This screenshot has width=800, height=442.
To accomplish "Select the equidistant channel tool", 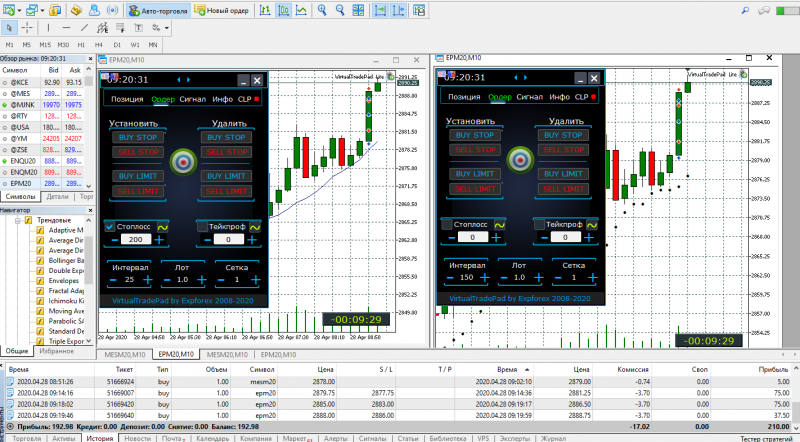I will coord(103,28).
